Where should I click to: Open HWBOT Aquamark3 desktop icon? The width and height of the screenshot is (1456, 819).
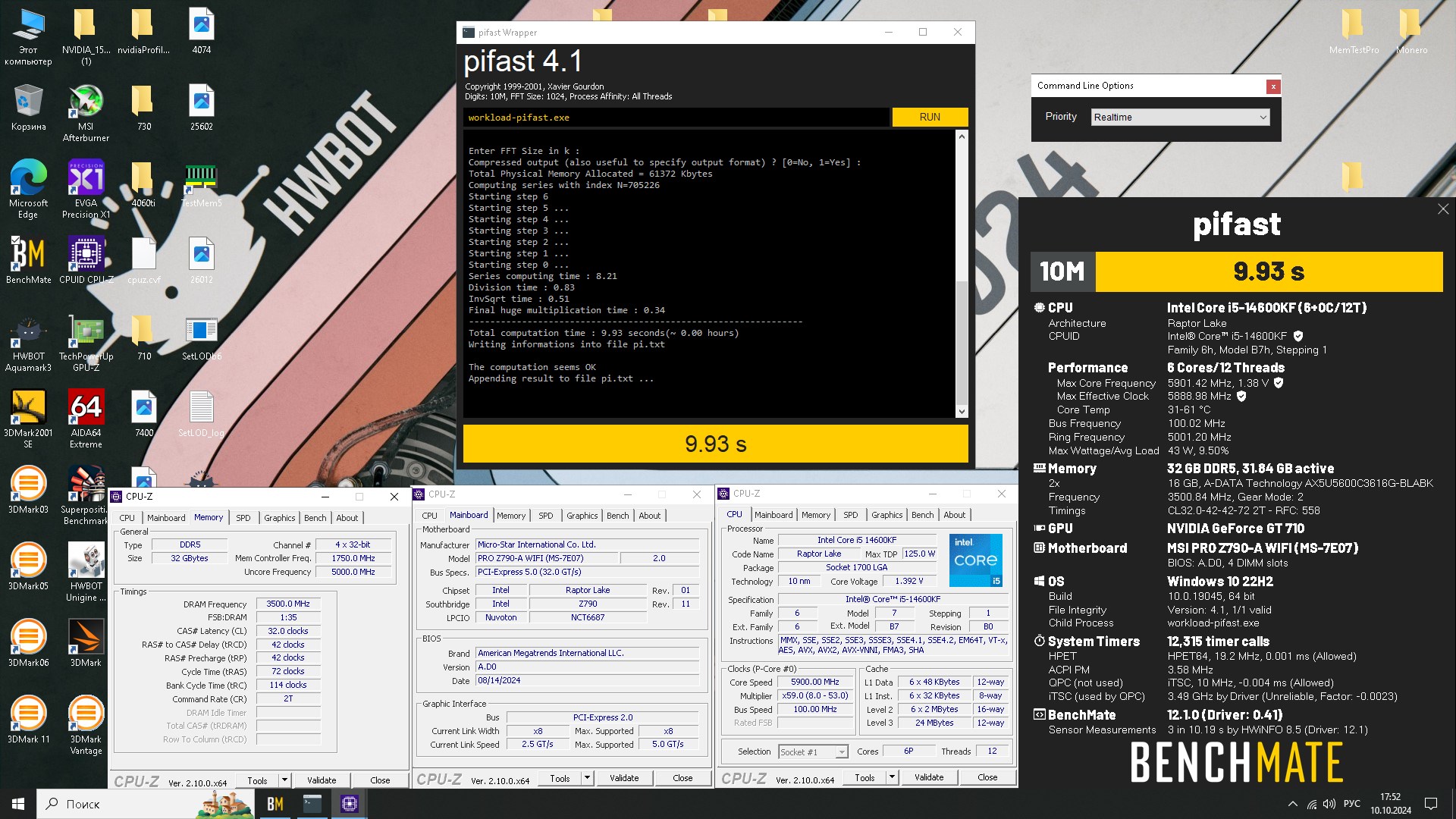point(28,344)
